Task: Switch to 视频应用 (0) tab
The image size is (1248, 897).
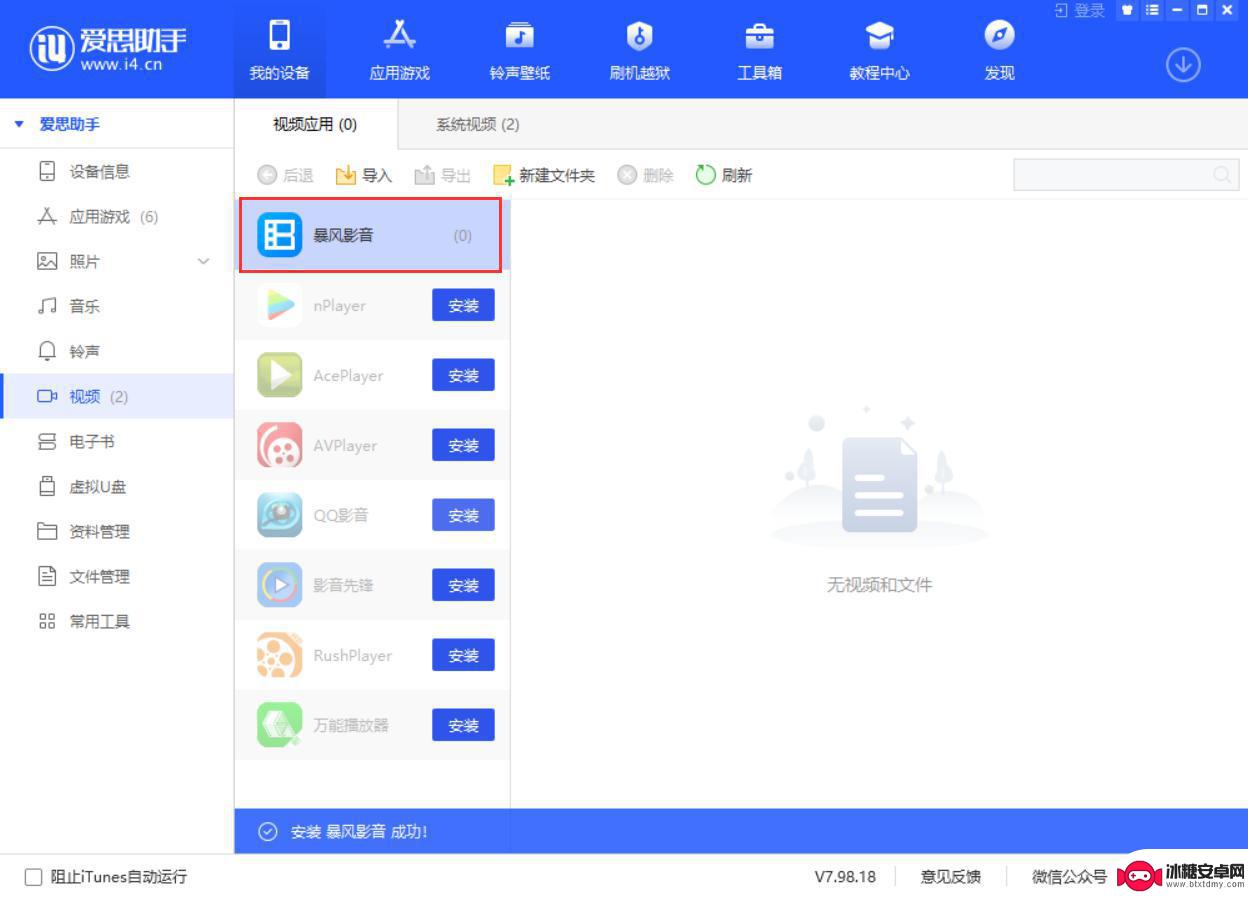Action: pyautogui.click(x=315, y=124)
